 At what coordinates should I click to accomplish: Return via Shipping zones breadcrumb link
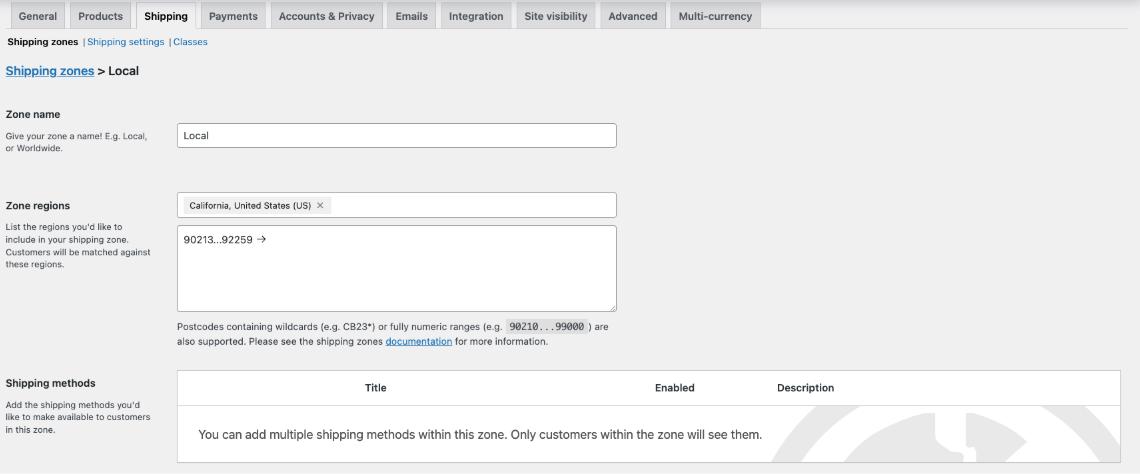pos(50,71)
